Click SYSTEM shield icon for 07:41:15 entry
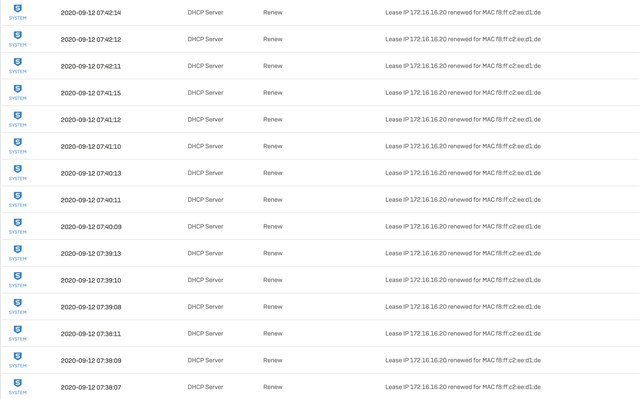Image resolution: width=640 pixels, height=399 pixels. tap(18, 92)
